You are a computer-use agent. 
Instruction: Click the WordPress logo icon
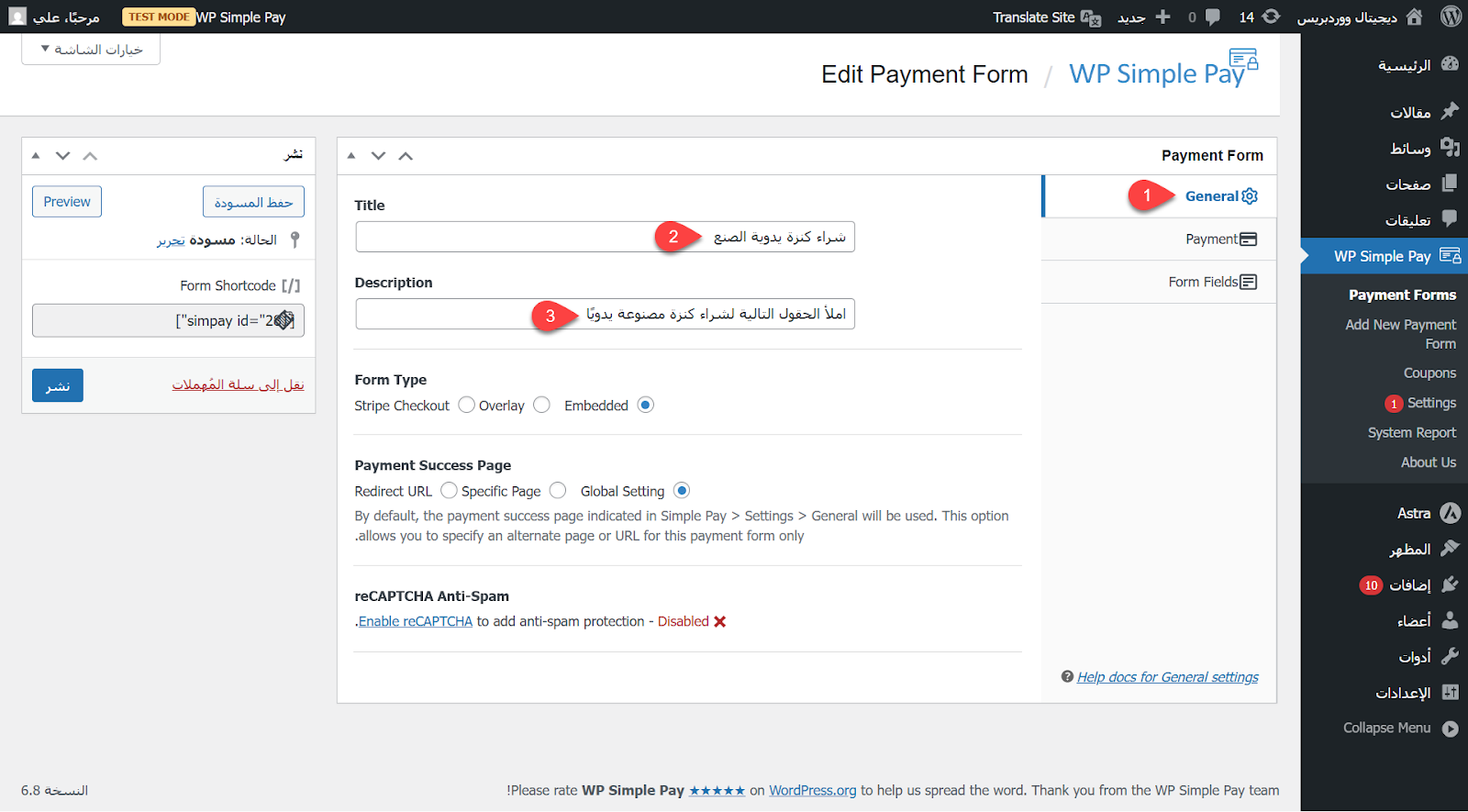point(1451,17)
